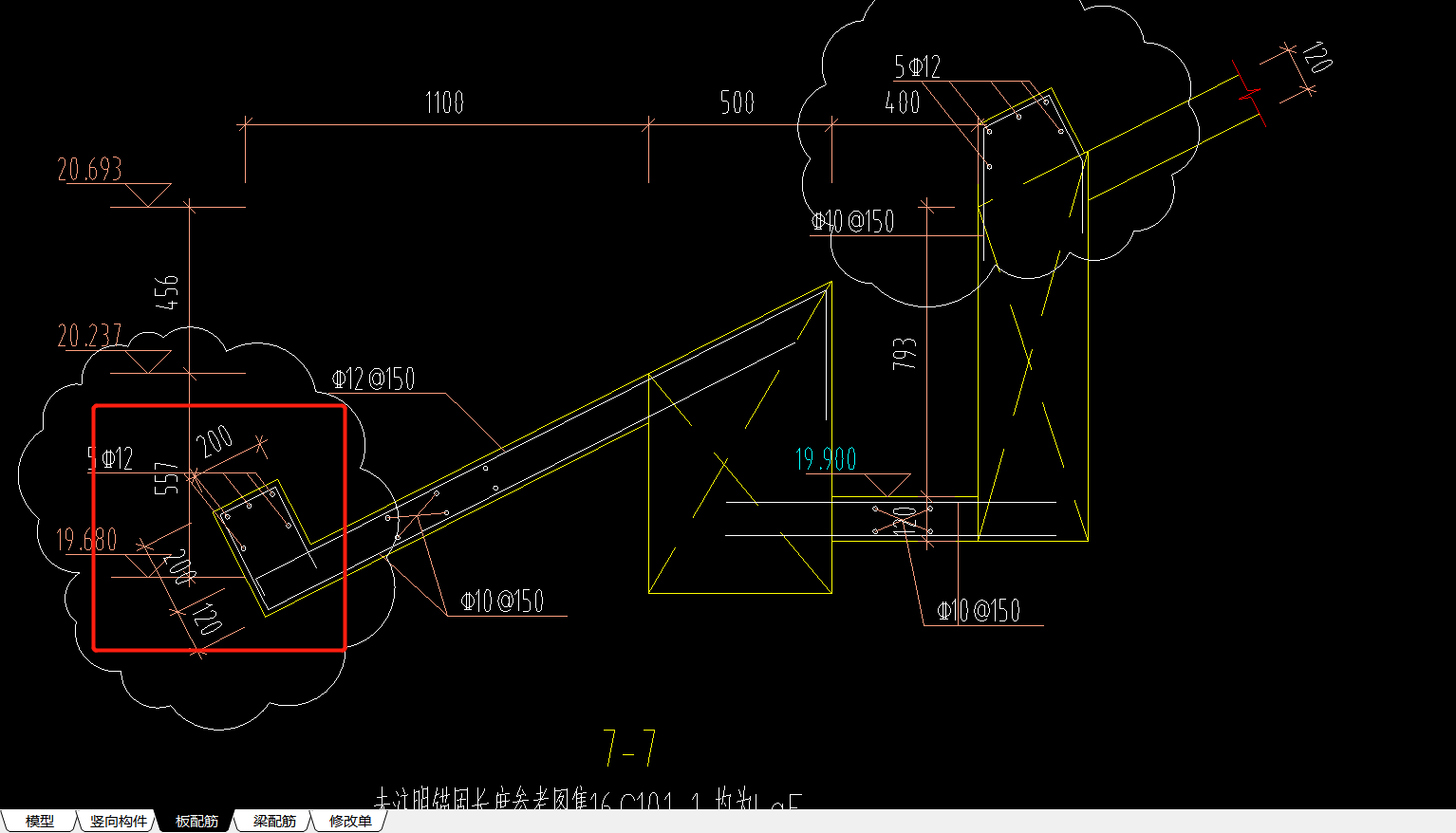Select the 1100 dimension text
Screen dimensions: 1456x833
(444, 102)
